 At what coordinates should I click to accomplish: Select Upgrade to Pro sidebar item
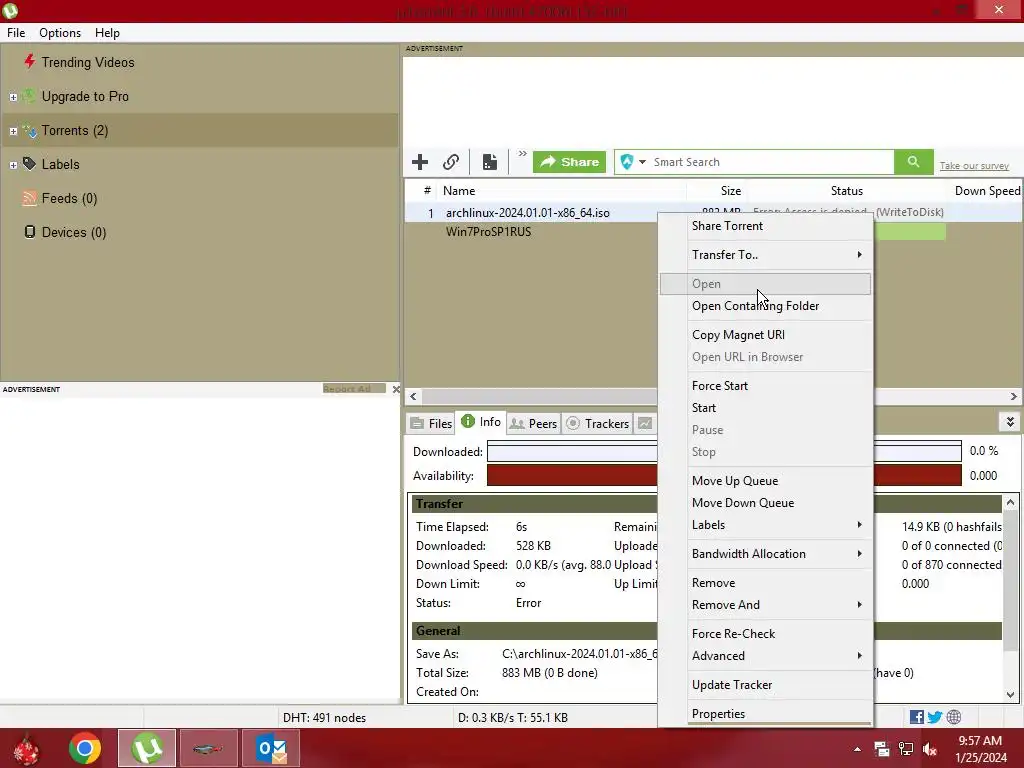85,97
